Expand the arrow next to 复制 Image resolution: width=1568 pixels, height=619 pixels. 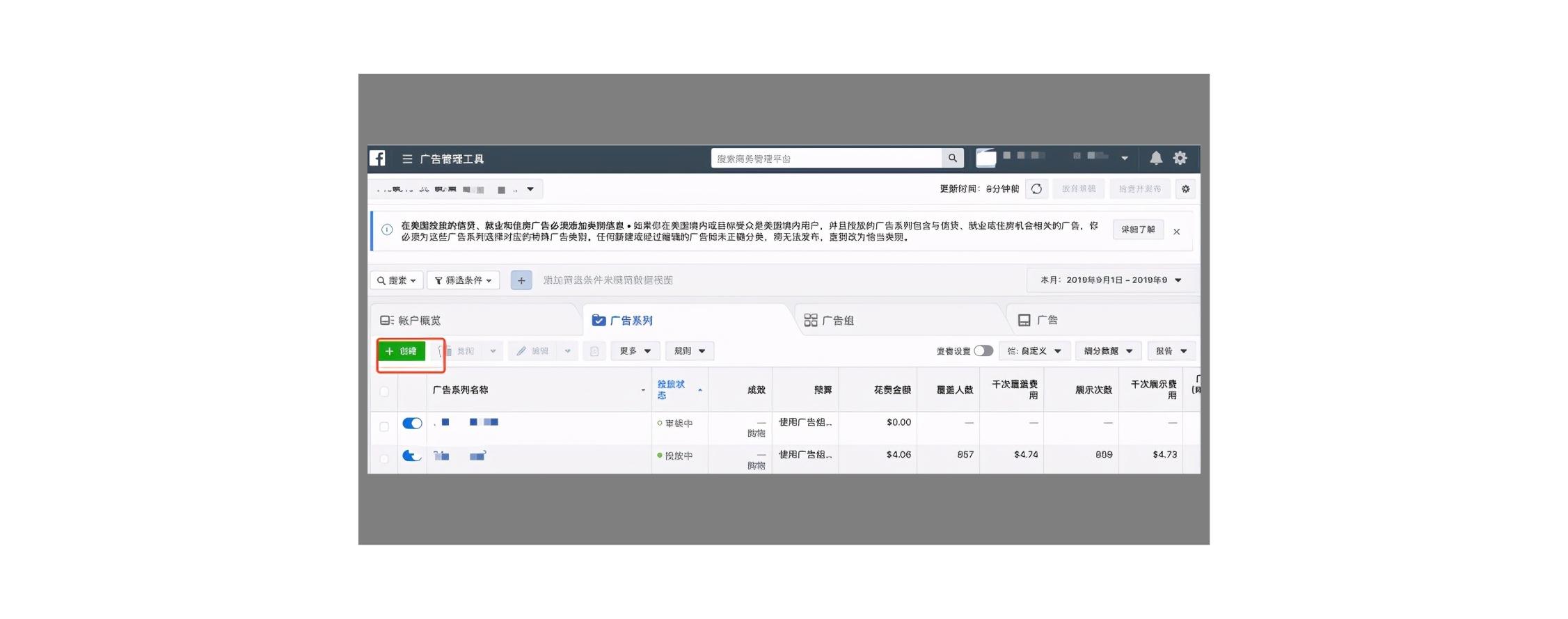click(493, 351)
